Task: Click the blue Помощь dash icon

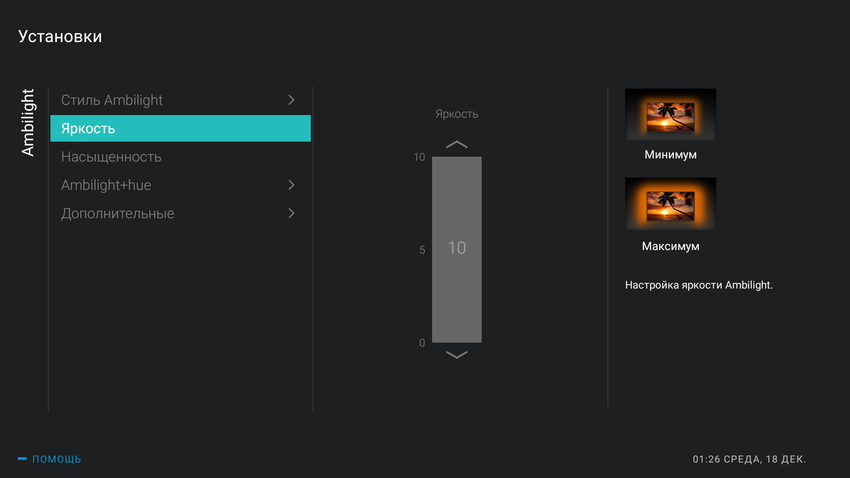Action: [22, 459]
